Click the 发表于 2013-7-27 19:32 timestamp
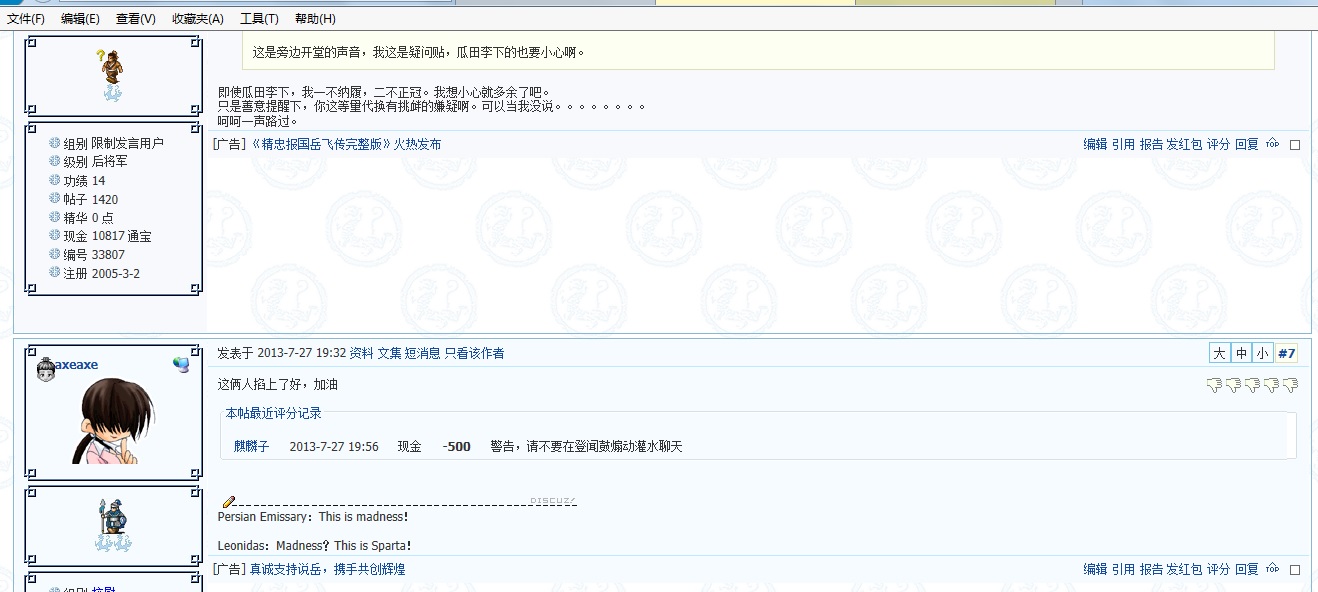Image resolution: width=1318 pixels, height=592 pixels. tap(282, 353)
